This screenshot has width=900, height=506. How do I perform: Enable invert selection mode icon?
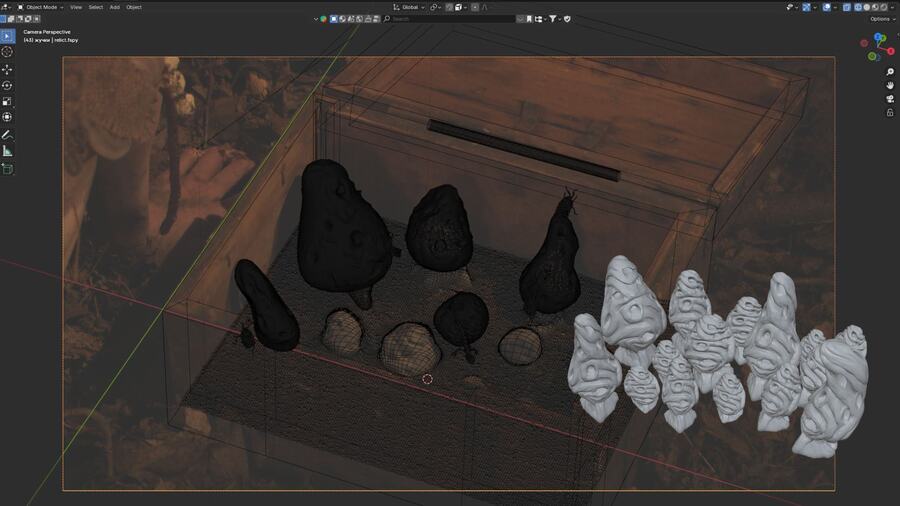[x=28, y=19]
